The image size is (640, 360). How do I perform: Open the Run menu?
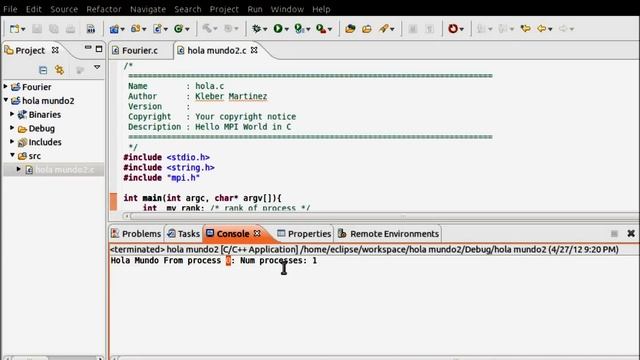click(x=255, y=9)
